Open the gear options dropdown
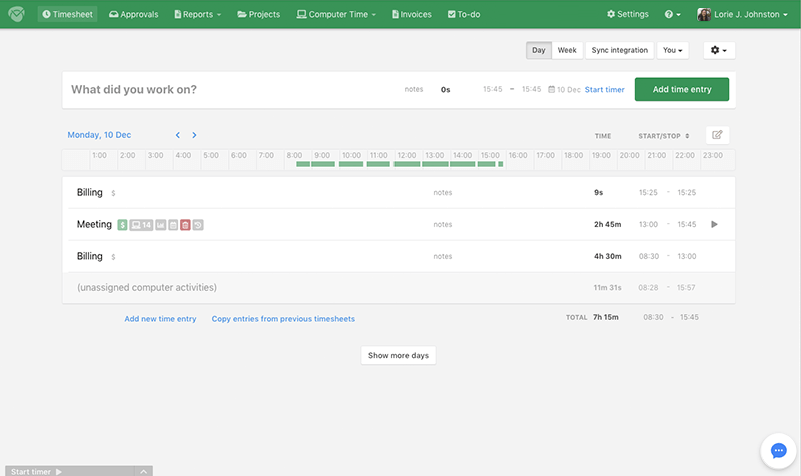The height and width of the screenshot is (476, 801). click(x=719, y=50)
